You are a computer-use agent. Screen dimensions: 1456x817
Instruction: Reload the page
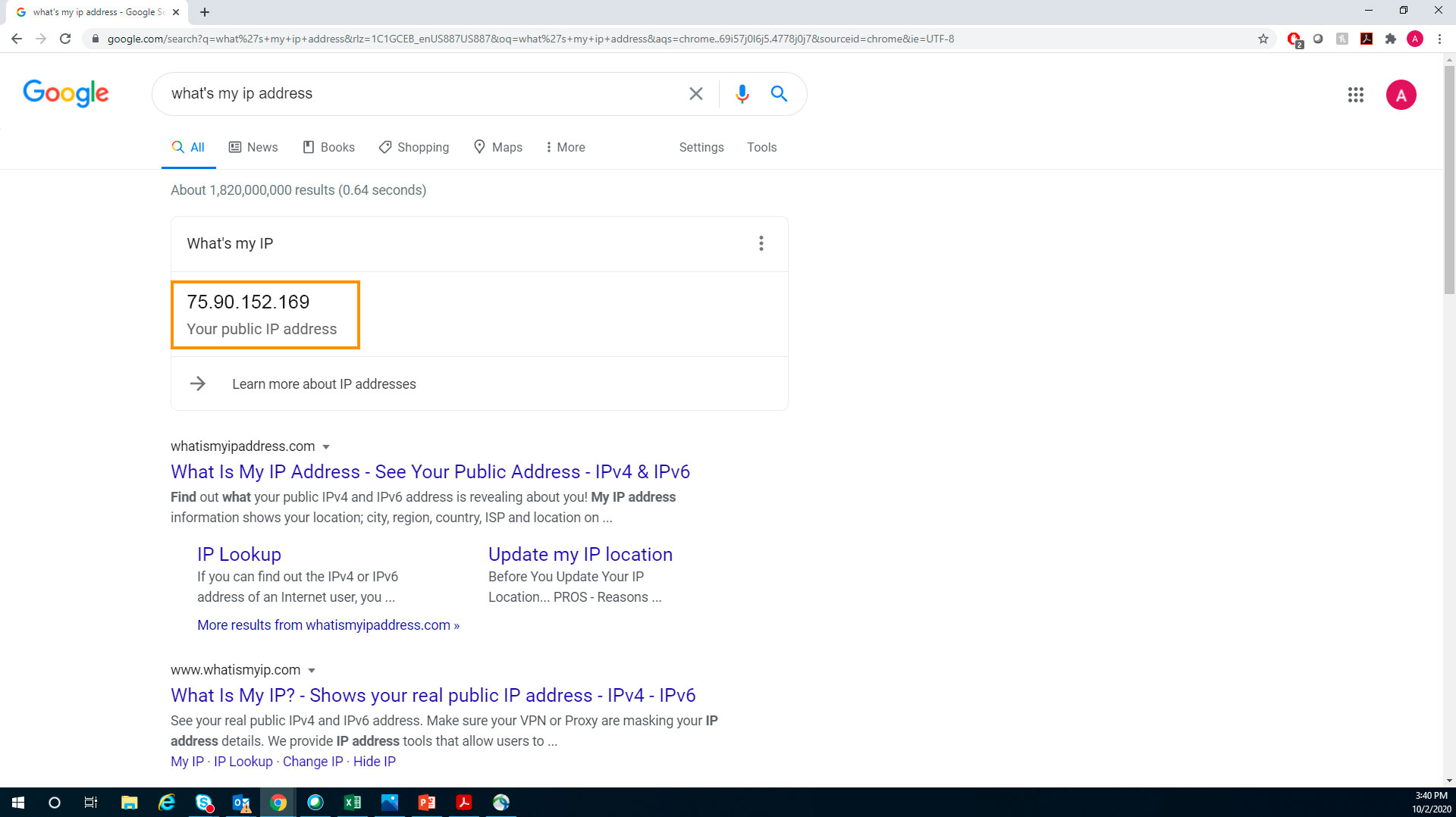[x=65, y=39]
